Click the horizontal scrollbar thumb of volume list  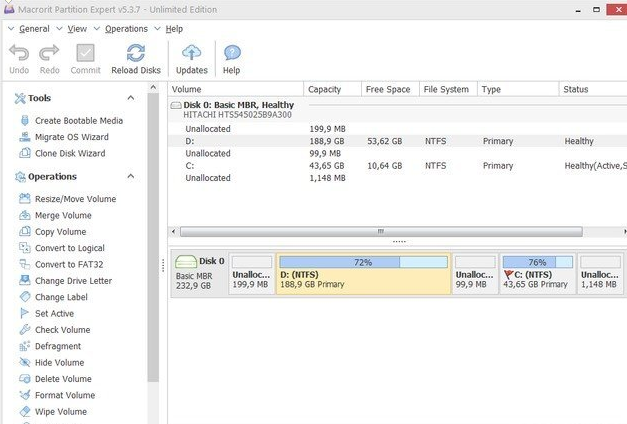tap(381, 232)
